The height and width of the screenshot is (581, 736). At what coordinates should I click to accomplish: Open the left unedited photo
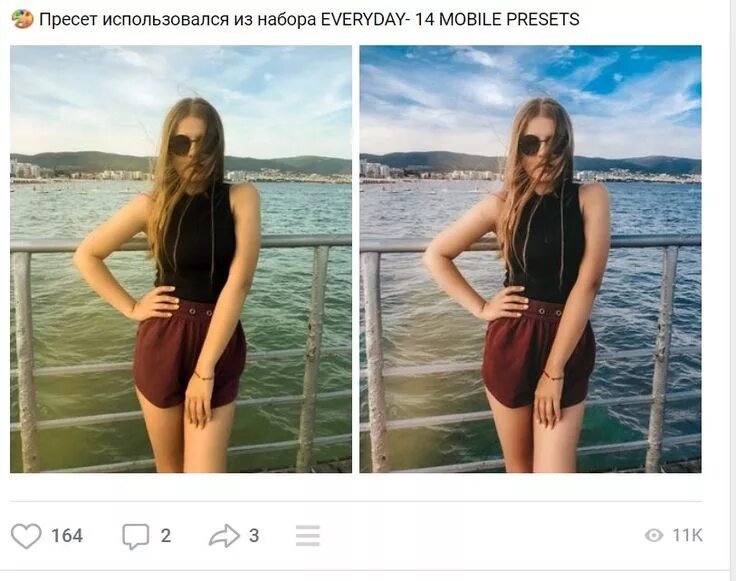[x=181, y=259]
